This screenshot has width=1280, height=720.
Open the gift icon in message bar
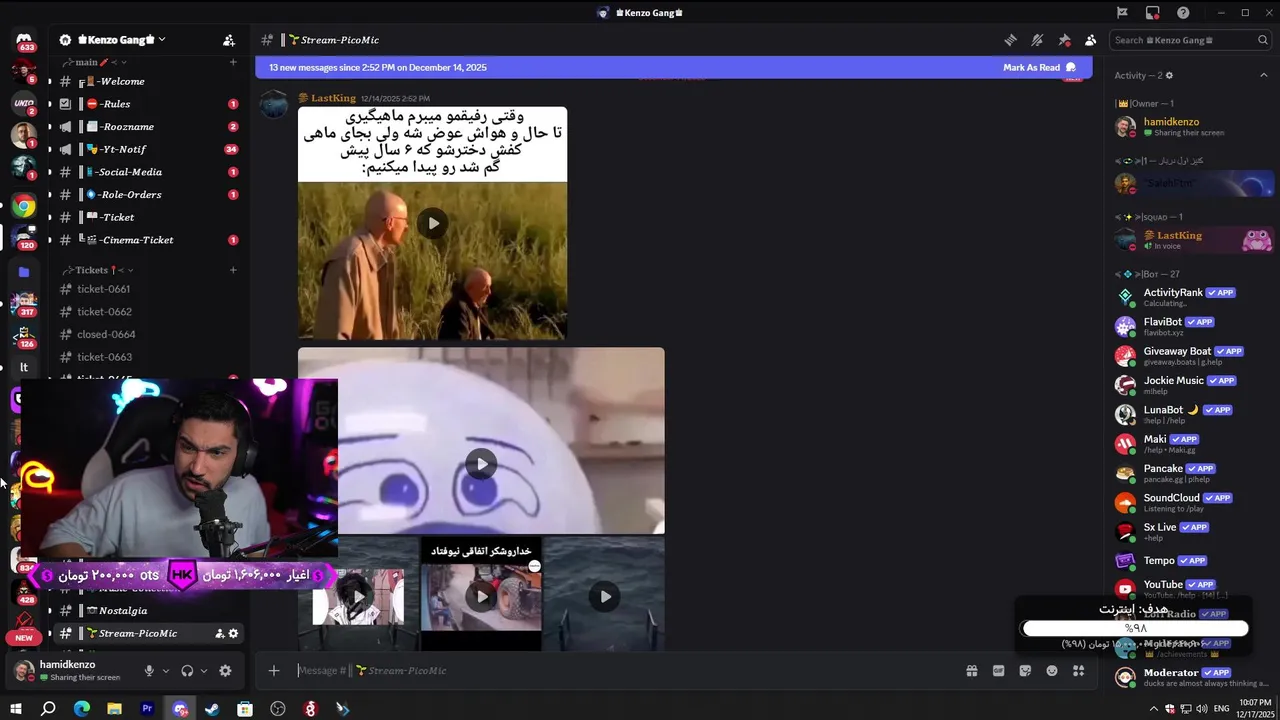(x=971, y=671)
